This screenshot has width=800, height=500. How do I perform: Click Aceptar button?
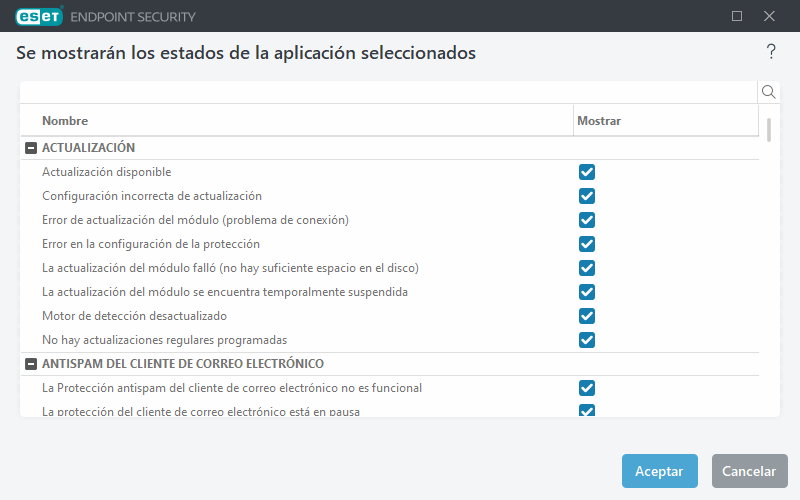pyautogui.click(x=659, y=471)
